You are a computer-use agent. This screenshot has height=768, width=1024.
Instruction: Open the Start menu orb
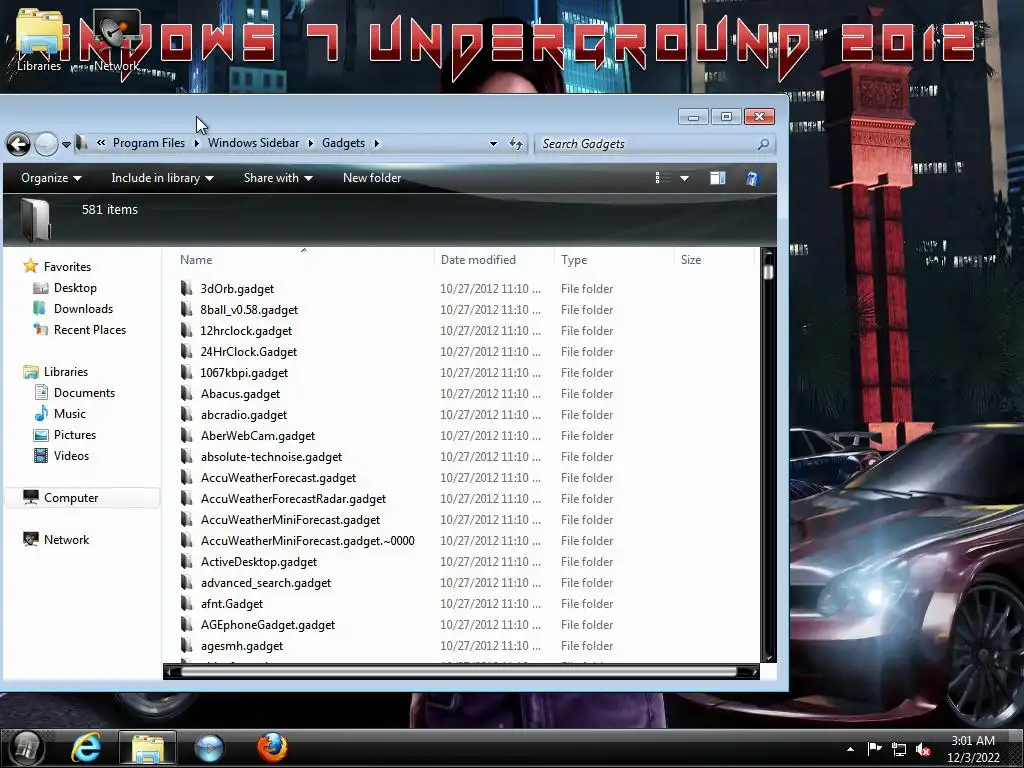tap(27, 748)
